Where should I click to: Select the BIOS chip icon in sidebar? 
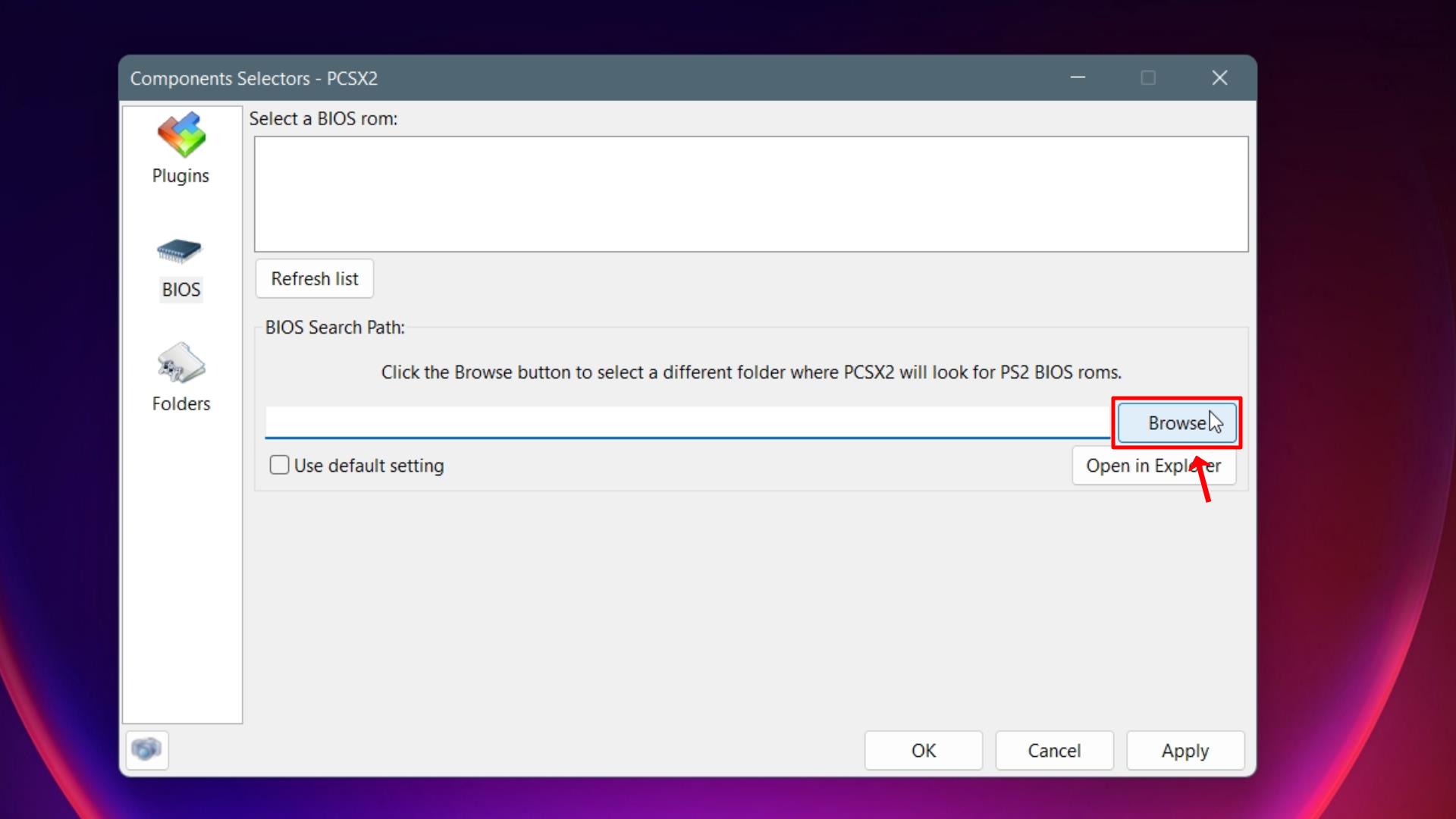coord(180,252)
